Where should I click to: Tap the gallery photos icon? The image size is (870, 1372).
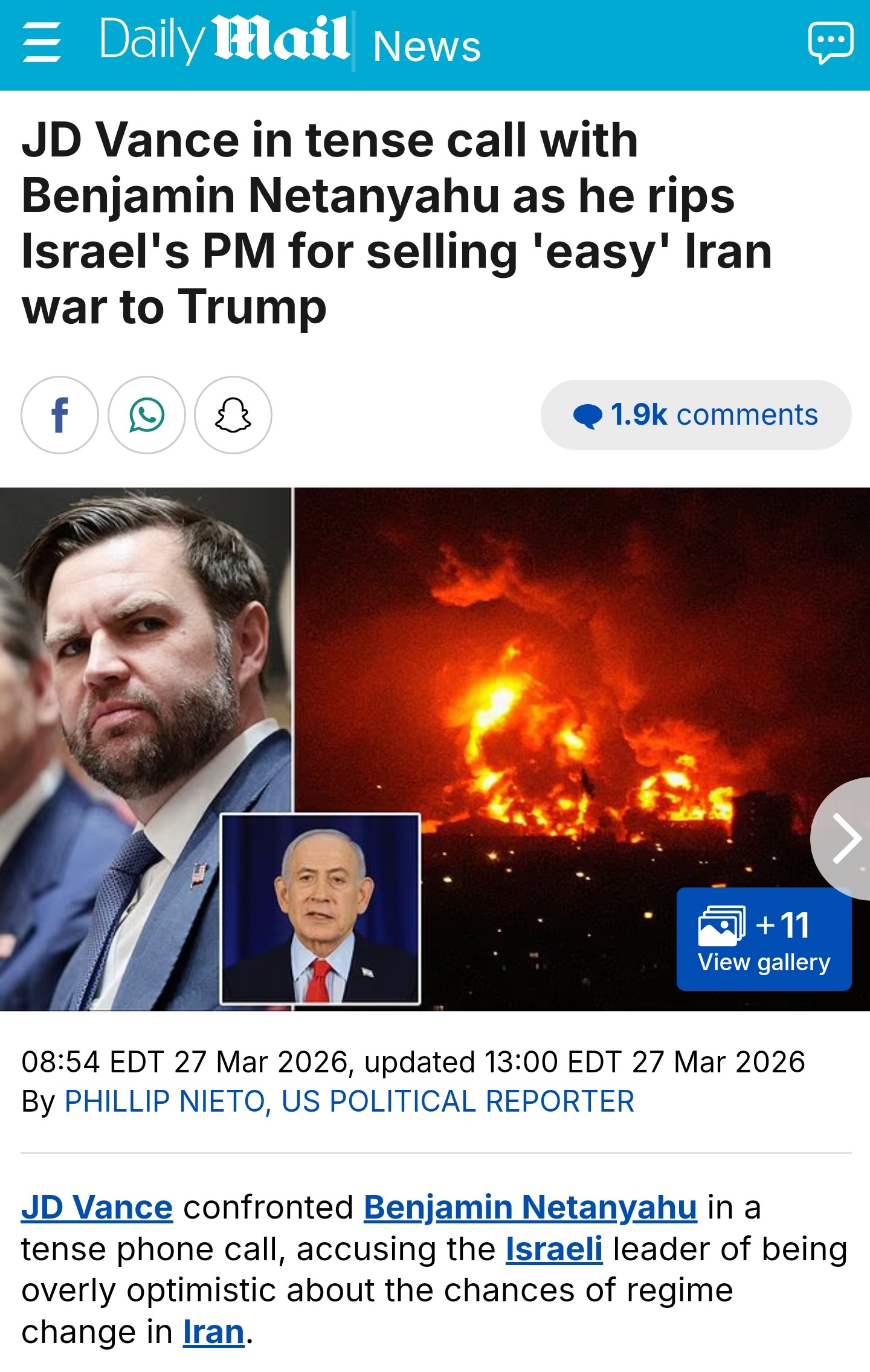coord(721,926)
